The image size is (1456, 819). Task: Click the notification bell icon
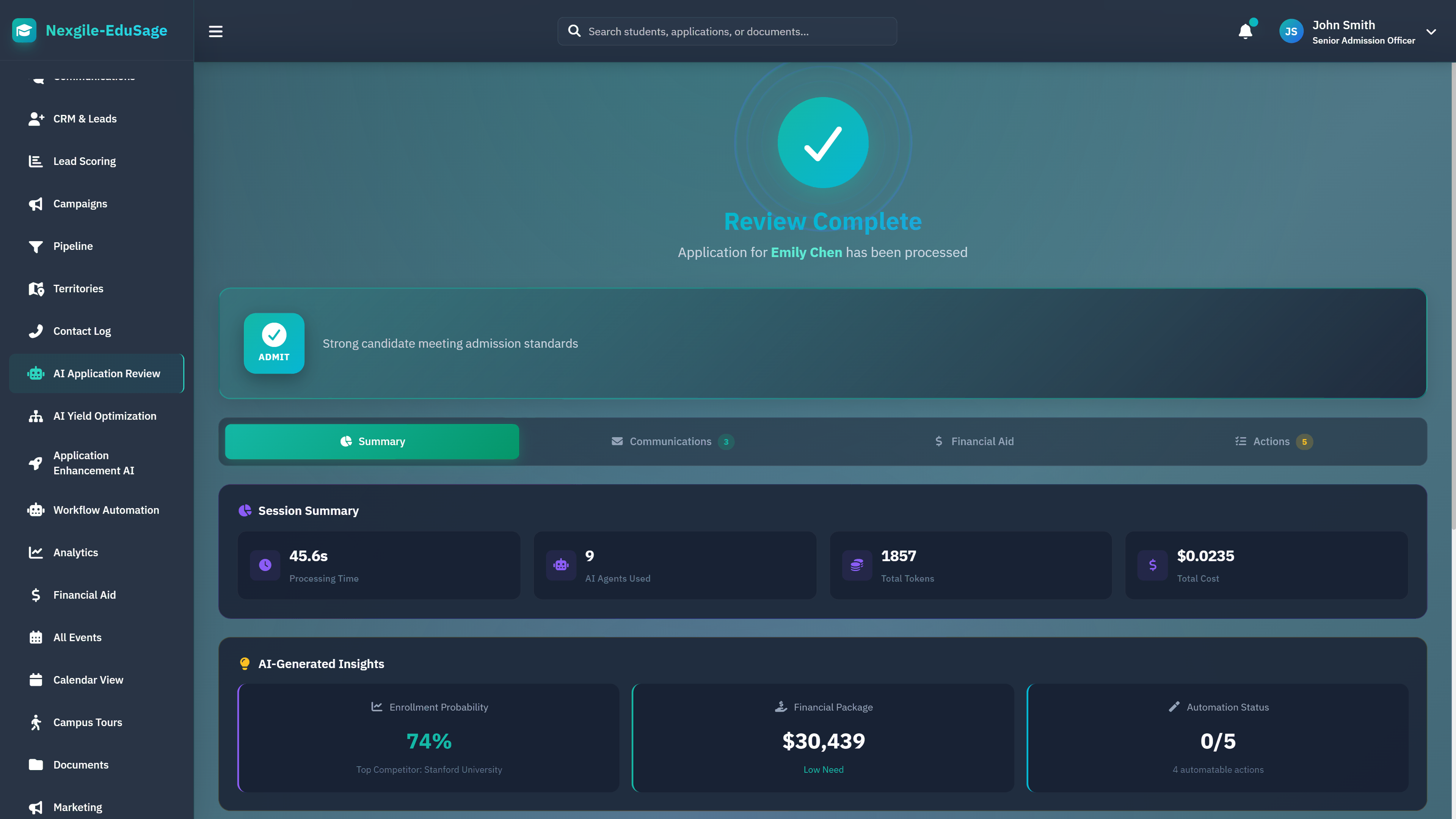coord(1245,31)
